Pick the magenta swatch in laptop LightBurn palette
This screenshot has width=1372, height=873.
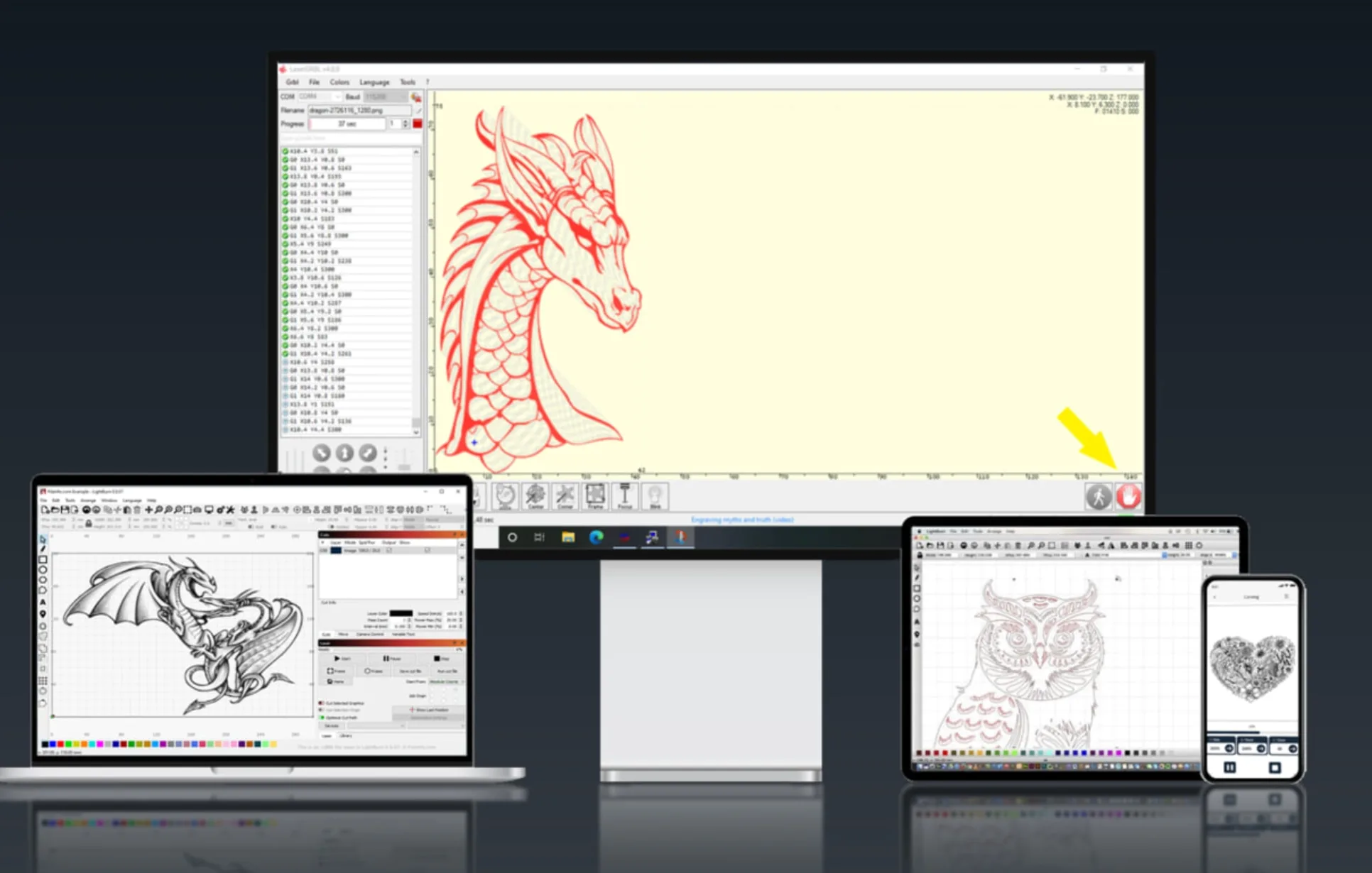(100, 745)
